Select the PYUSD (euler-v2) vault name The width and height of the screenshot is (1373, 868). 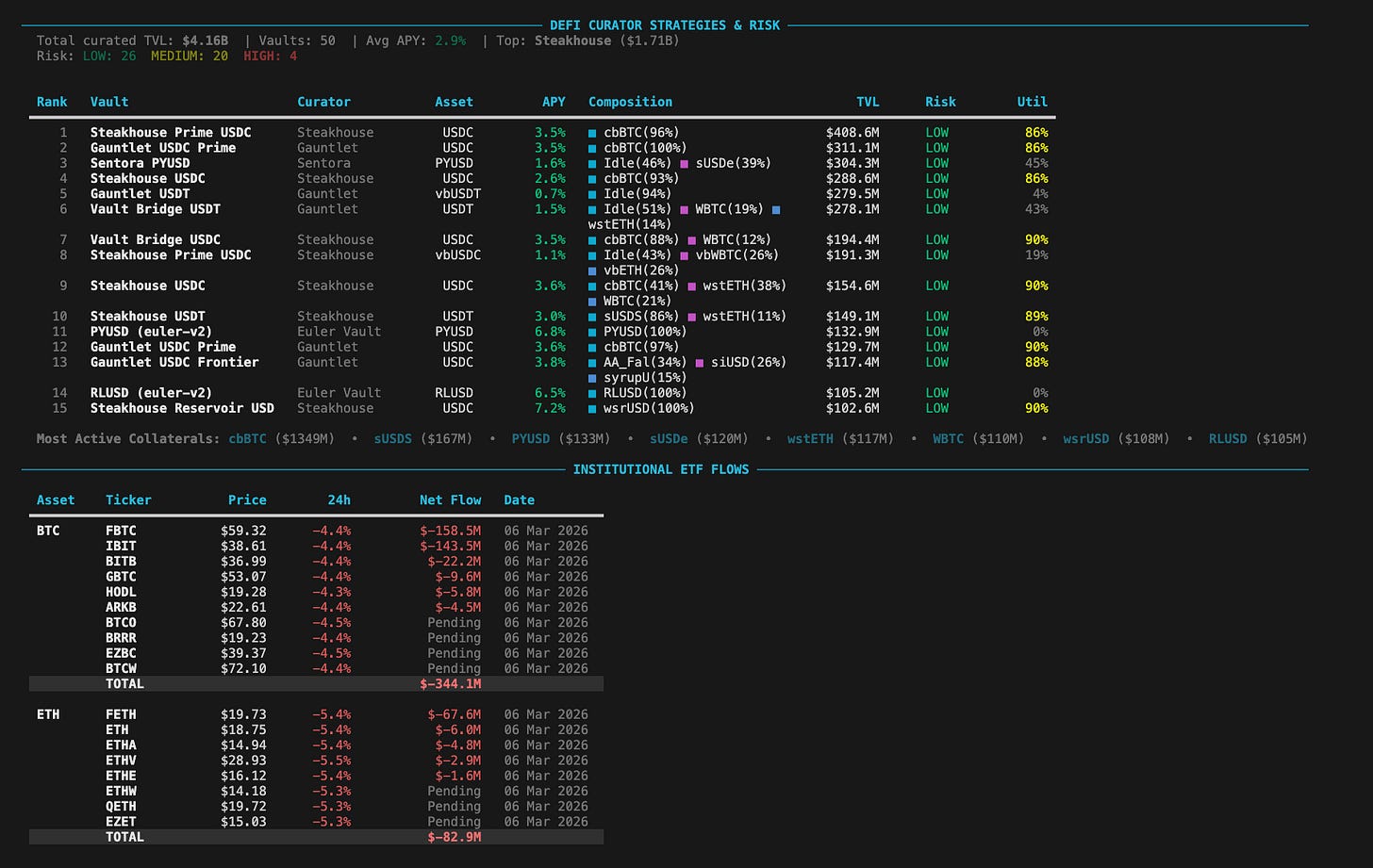(152, 332)
